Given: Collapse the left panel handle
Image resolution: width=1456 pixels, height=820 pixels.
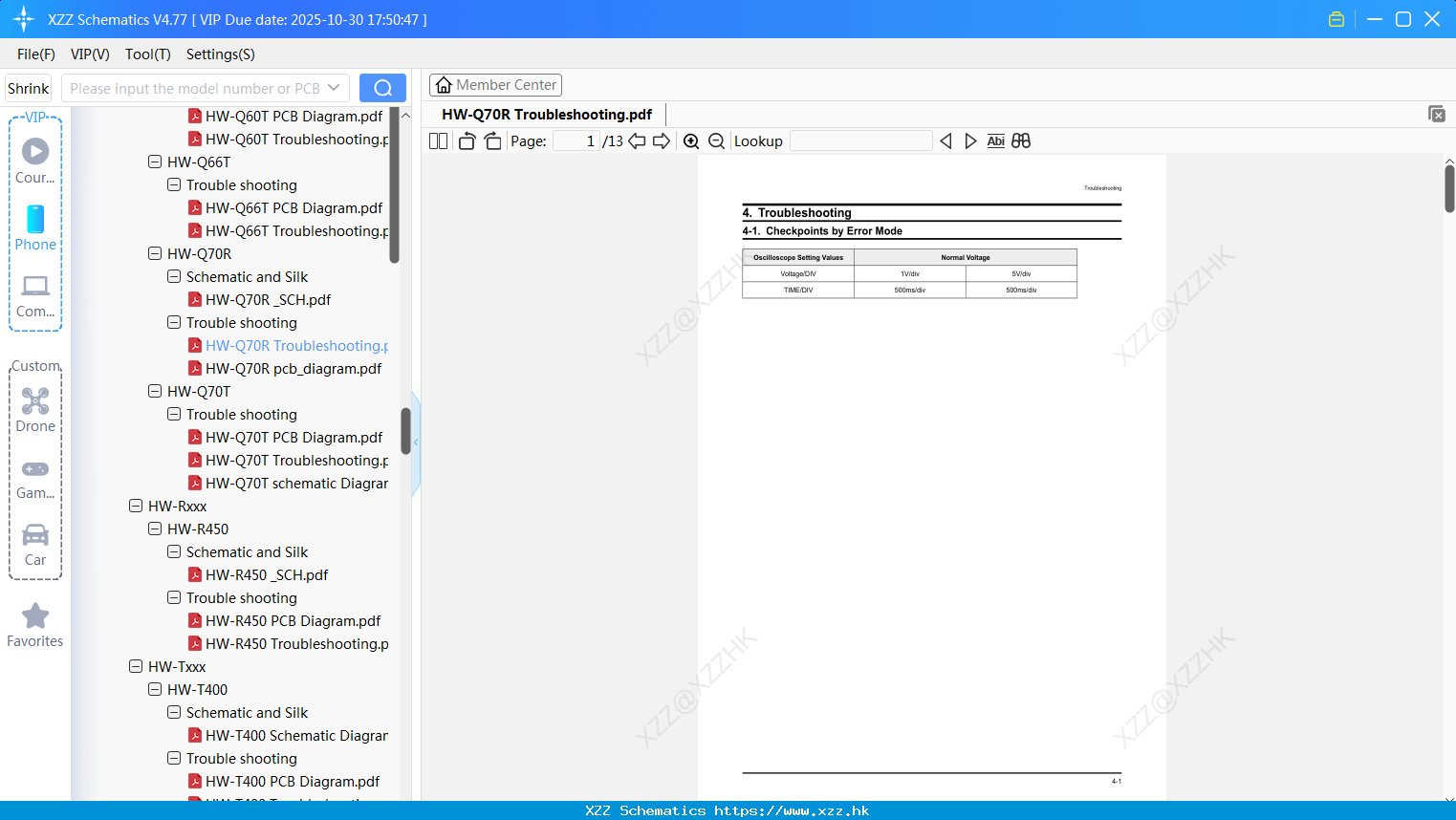Looking at the screenshot, I should pos(416,442).
